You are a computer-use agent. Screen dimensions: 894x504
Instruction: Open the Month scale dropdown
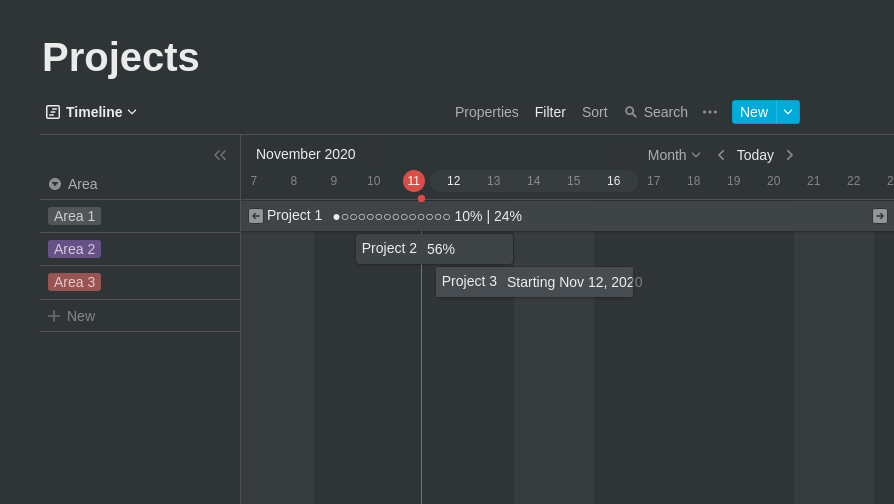[674, 155]
